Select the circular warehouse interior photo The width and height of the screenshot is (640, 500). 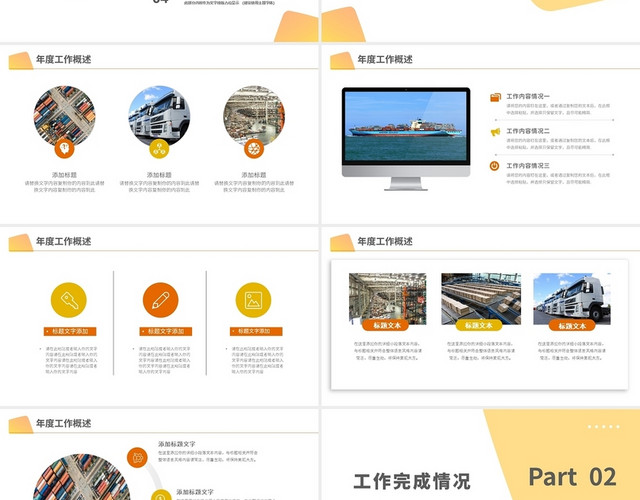pos(254,116)
